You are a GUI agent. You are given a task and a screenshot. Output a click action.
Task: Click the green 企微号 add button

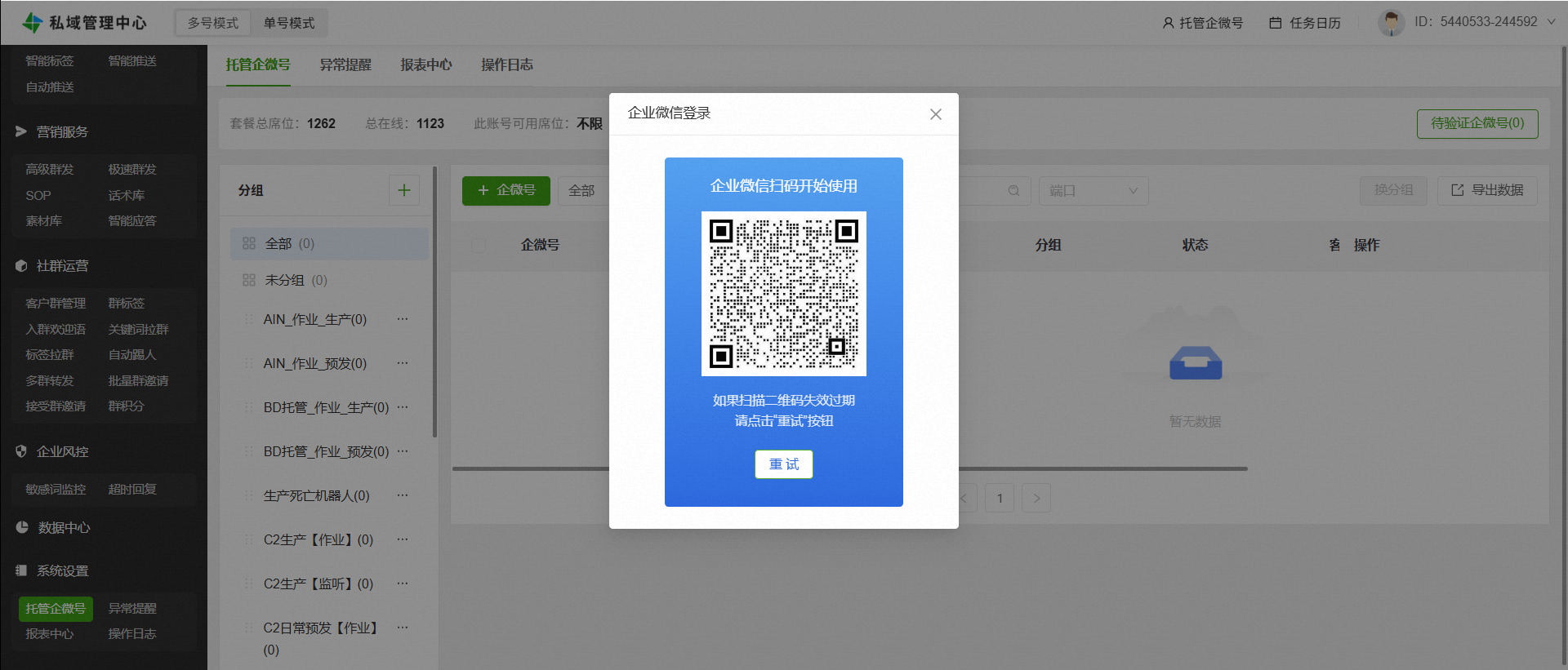click(506, 190)
